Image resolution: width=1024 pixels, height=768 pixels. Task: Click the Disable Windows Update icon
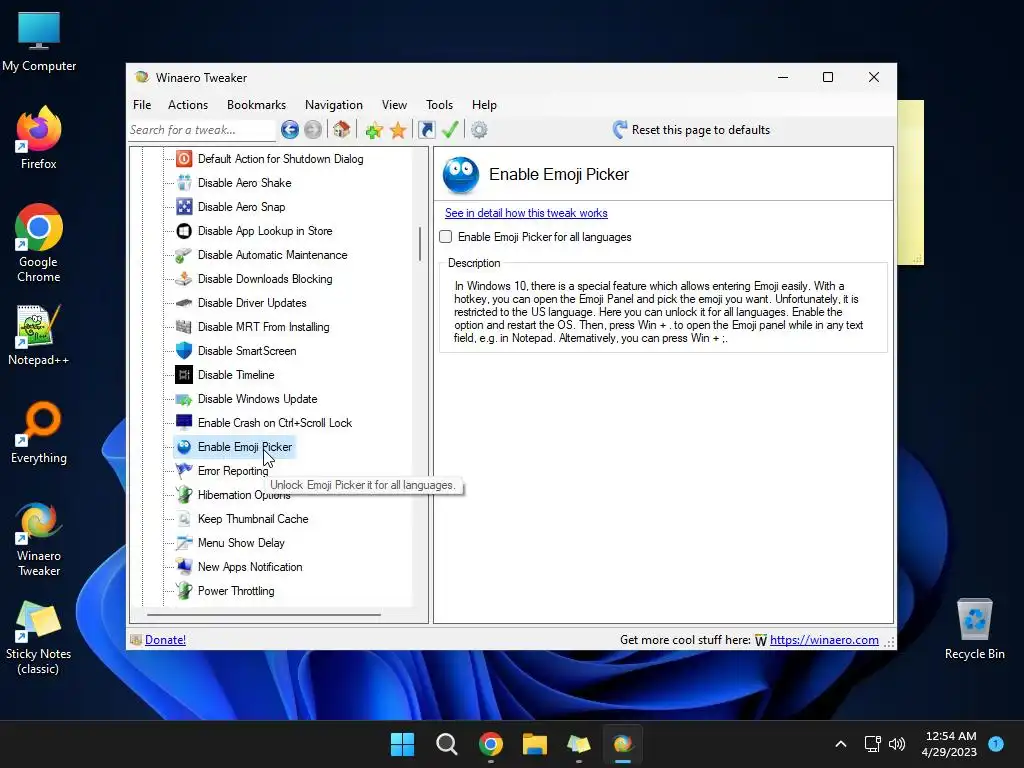tap(184, 399)
